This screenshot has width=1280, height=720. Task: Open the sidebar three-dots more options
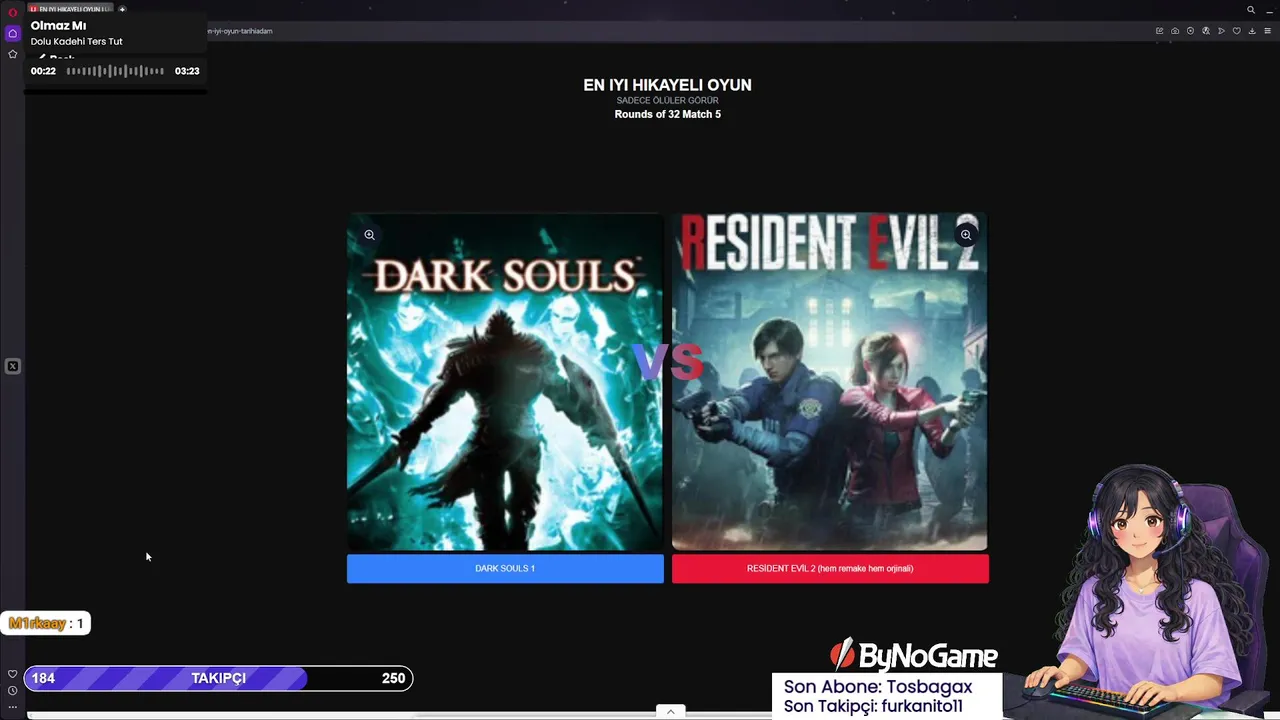click(12, 706)
